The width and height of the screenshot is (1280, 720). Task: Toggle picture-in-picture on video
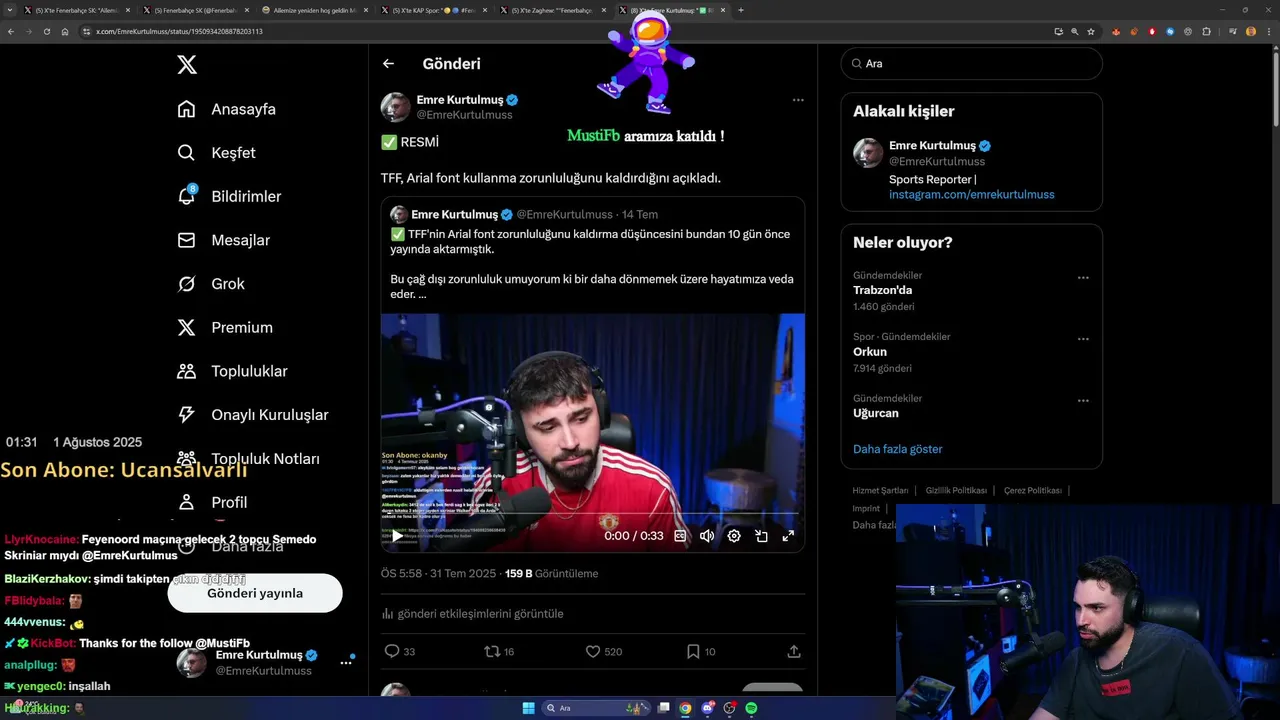[x=761, y=536]
